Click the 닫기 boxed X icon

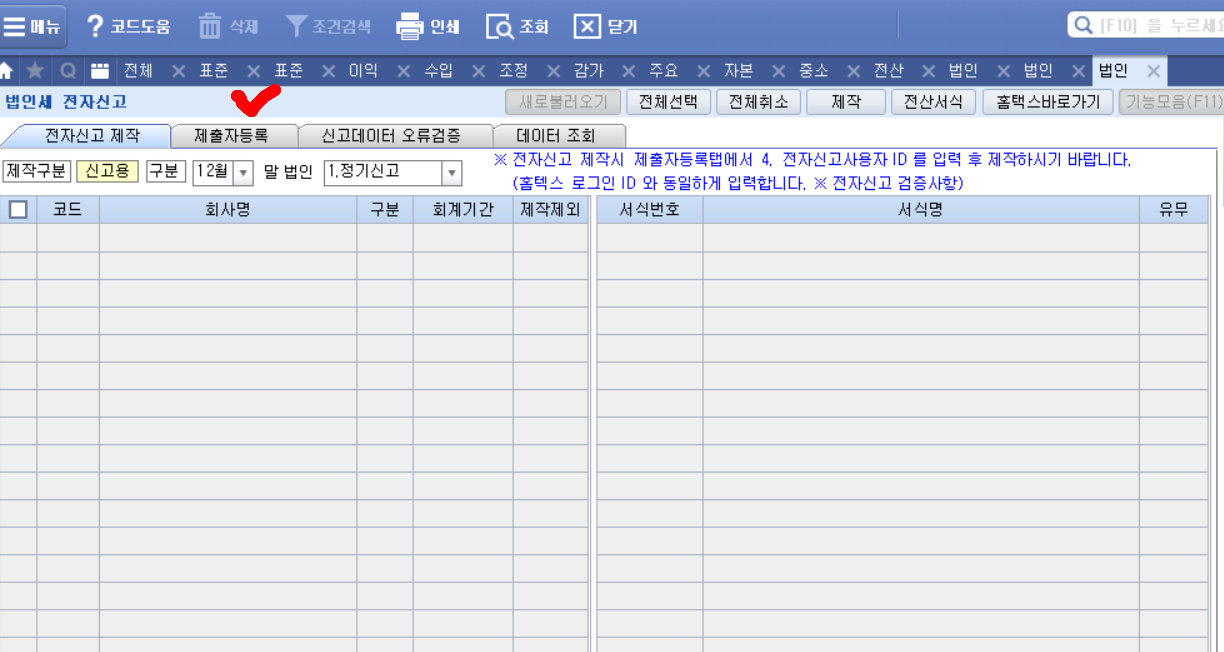pos(588,27)
